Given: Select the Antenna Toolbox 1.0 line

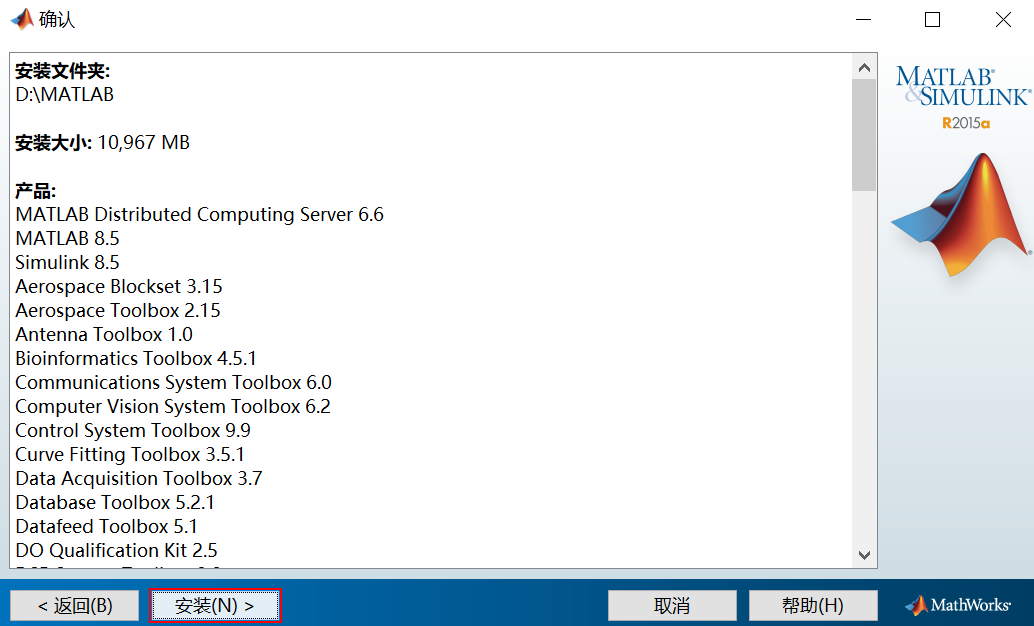Looking at the screenshot, I should pyautogui.click(x=104, y=334).
